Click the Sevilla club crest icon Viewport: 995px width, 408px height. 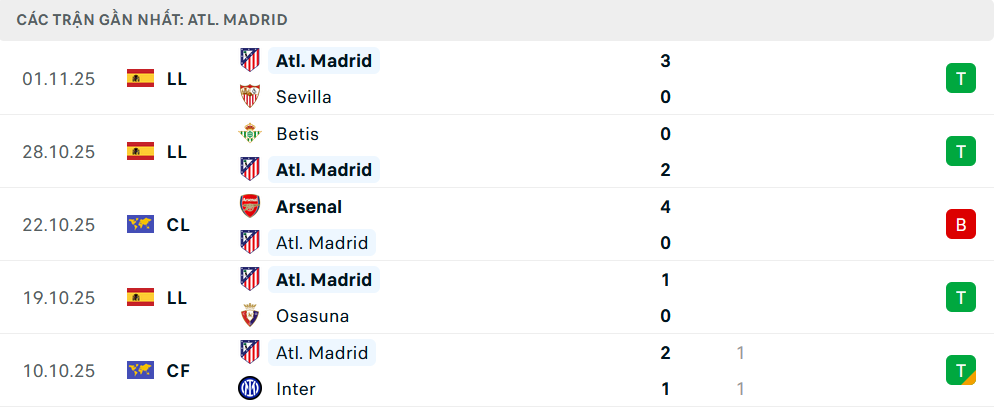tap(249, 97)
